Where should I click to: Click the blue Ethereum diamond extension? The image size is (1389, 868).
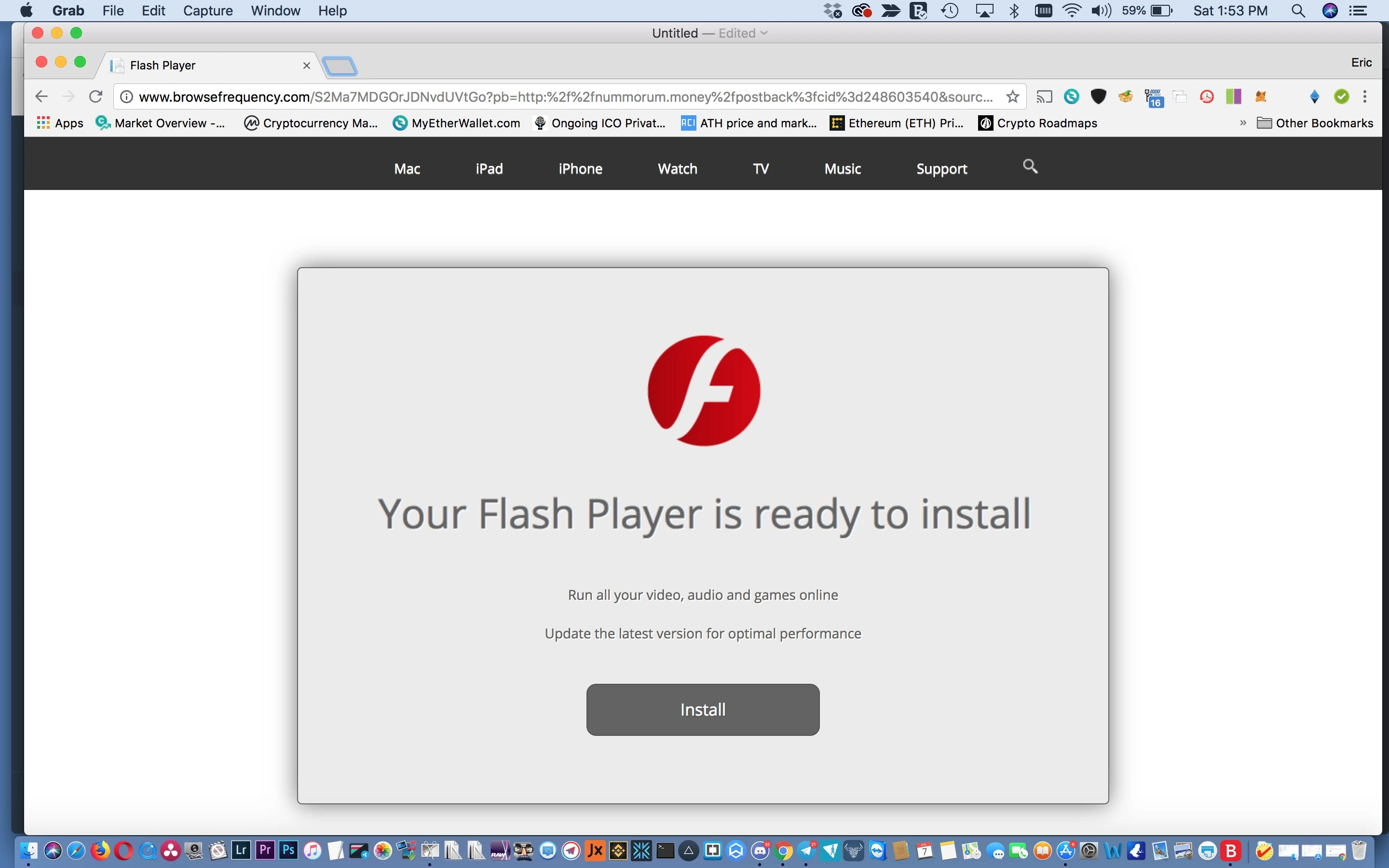tap(1314, 96)
